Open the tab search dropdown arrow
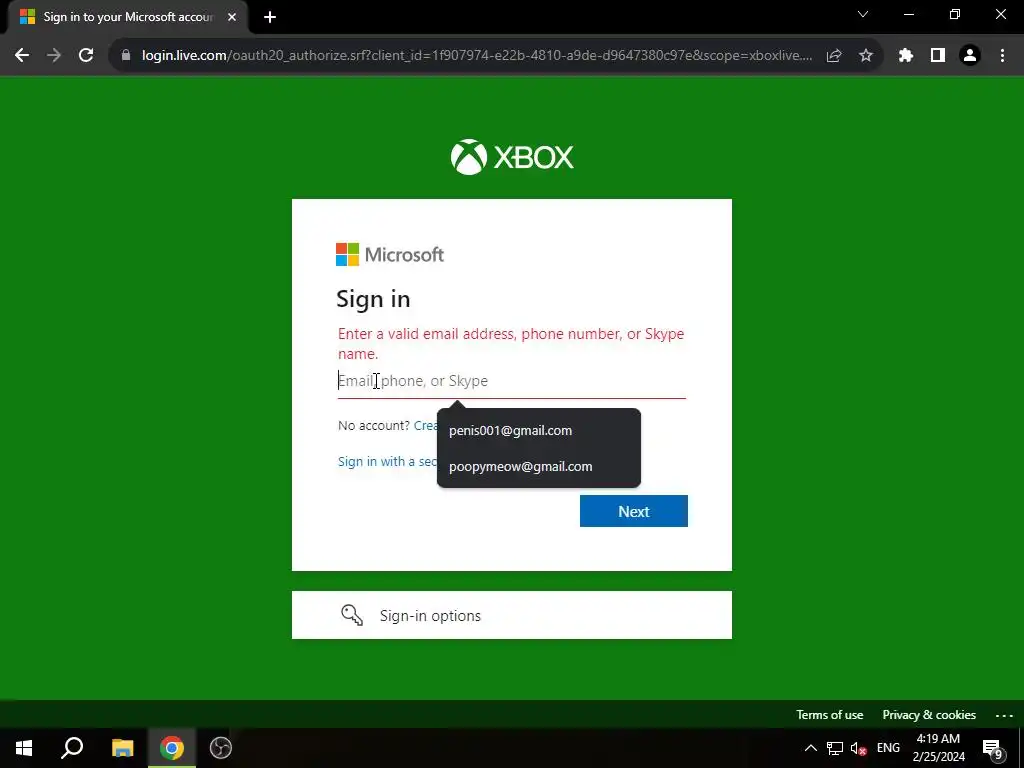The width and height of the screenshot is (1024, 768). 863,14
